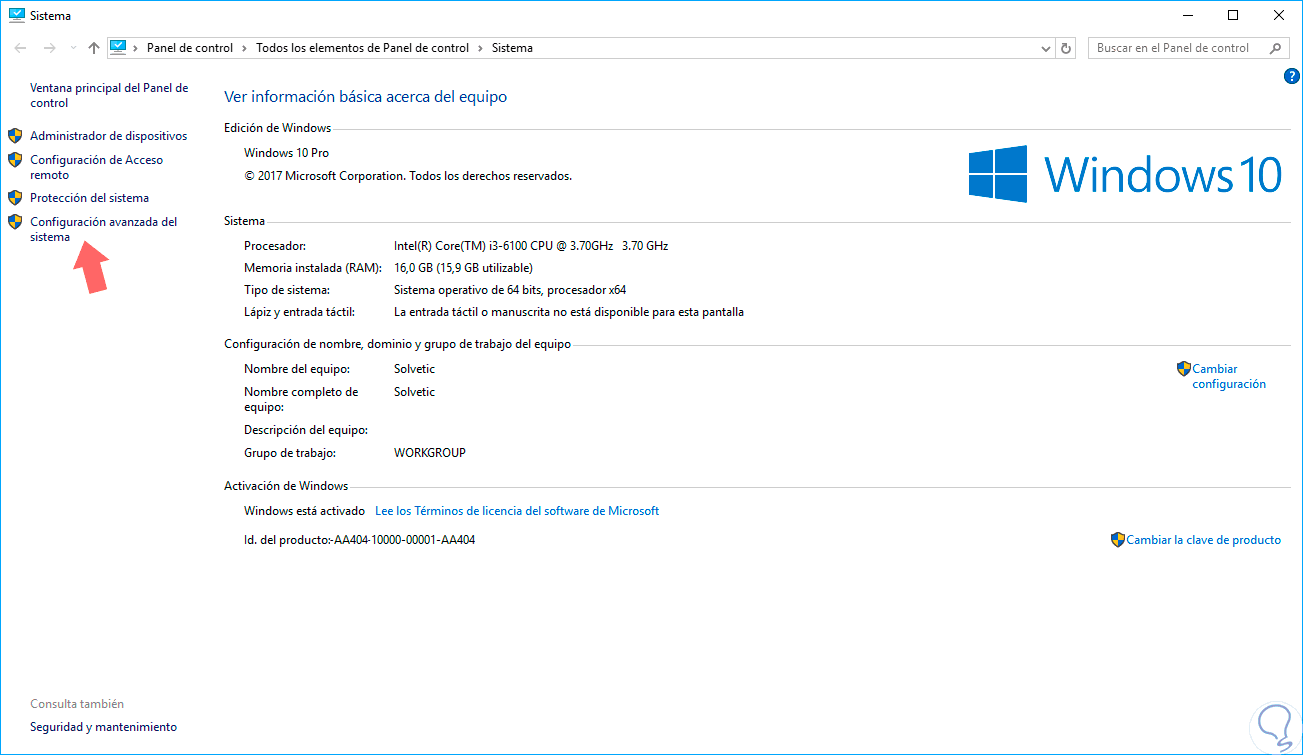
Task: Expand the address bar history dropdown
Action: click(1046, 48)
